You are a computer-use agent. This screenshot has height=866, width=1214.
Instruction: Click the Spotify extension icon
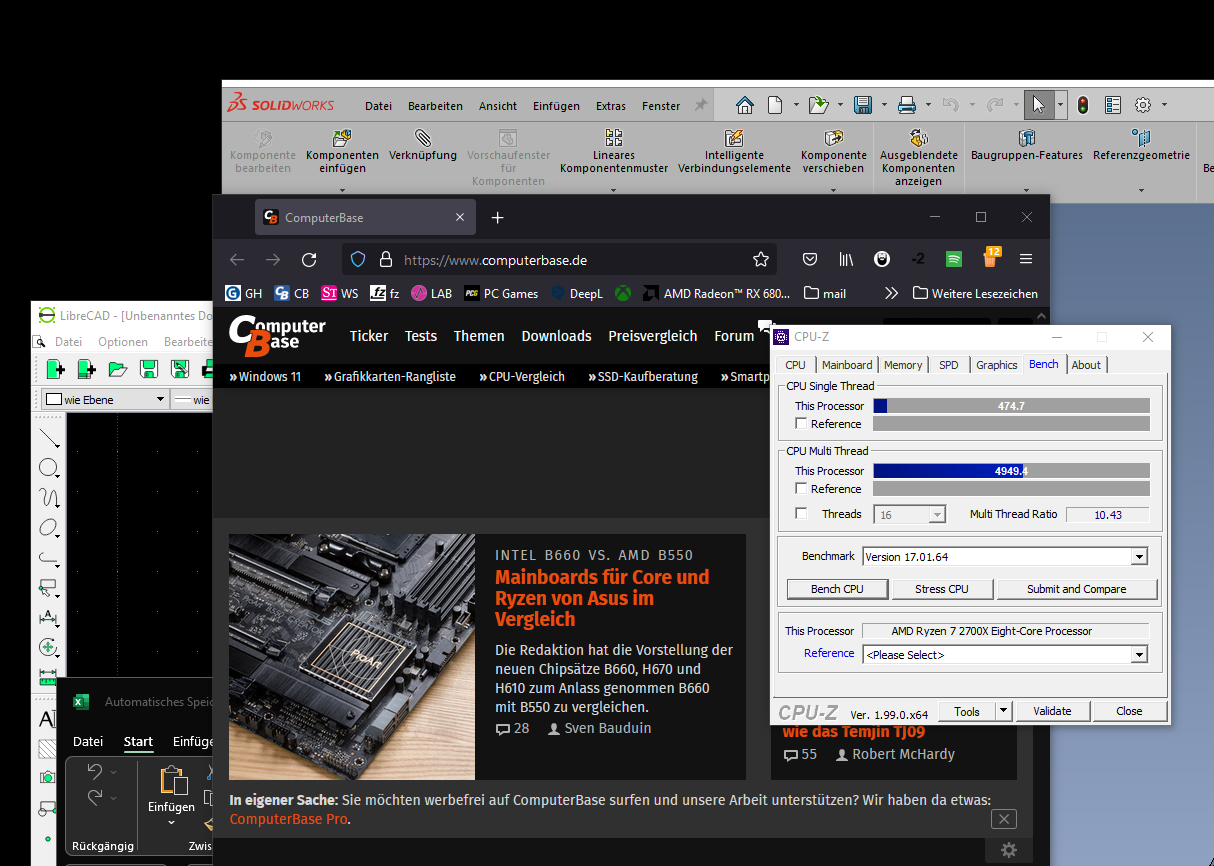click(954, 260)
